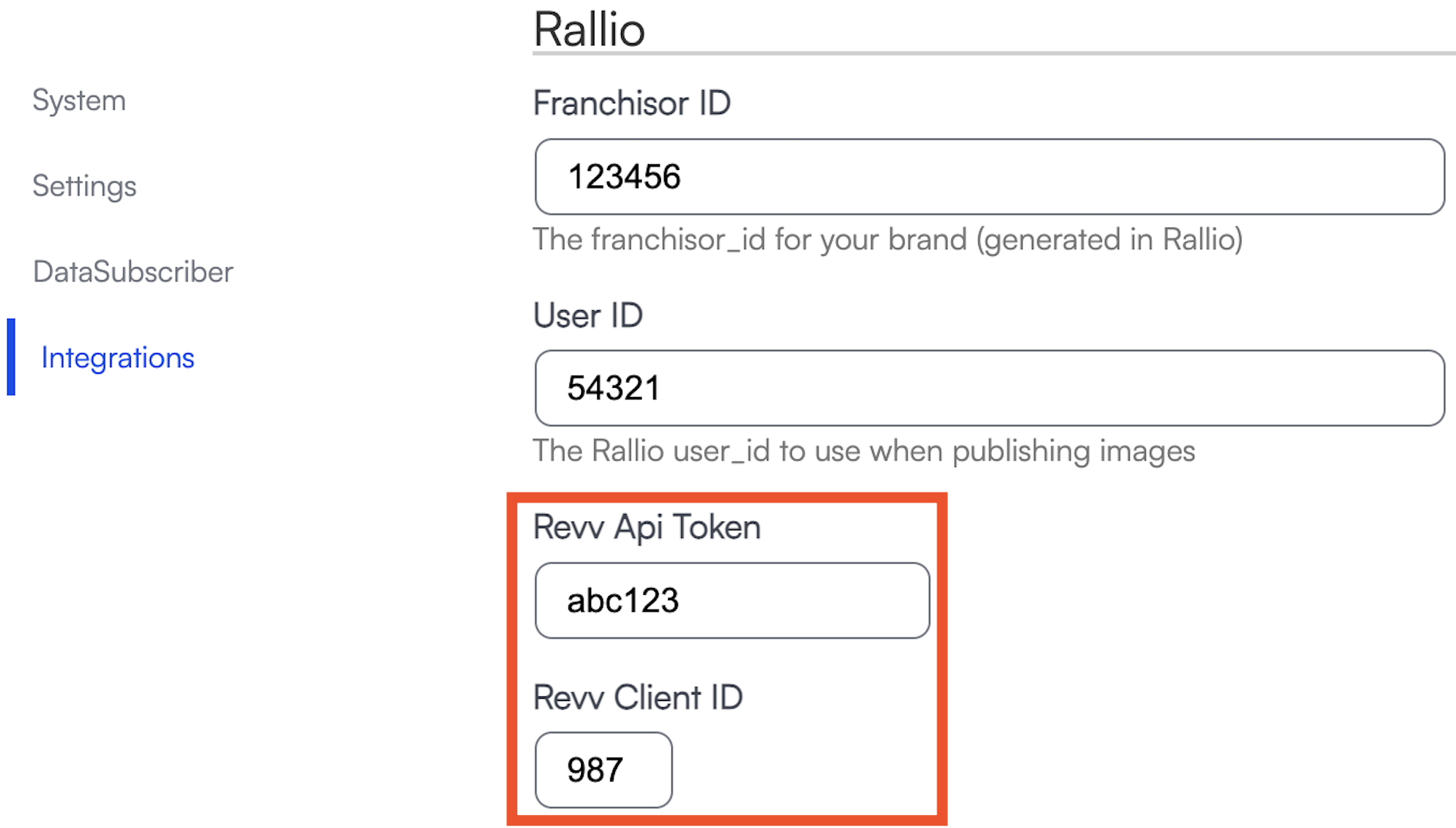The width and height of the screenshot is (1456, 828).
Task: Click the abc123 token value text
Action: point(623,601)
